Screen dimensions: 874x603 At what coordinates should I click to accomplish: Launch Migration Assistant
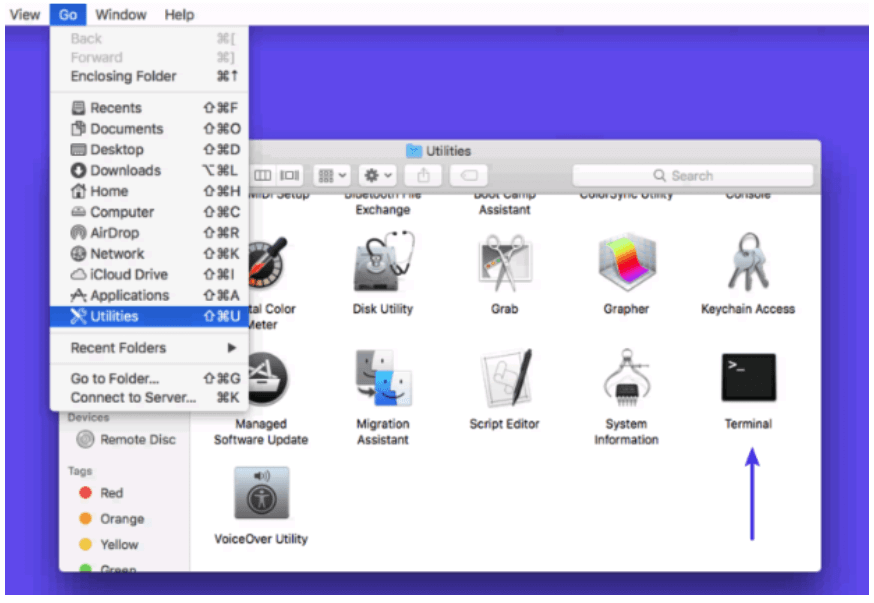[382, 381]
